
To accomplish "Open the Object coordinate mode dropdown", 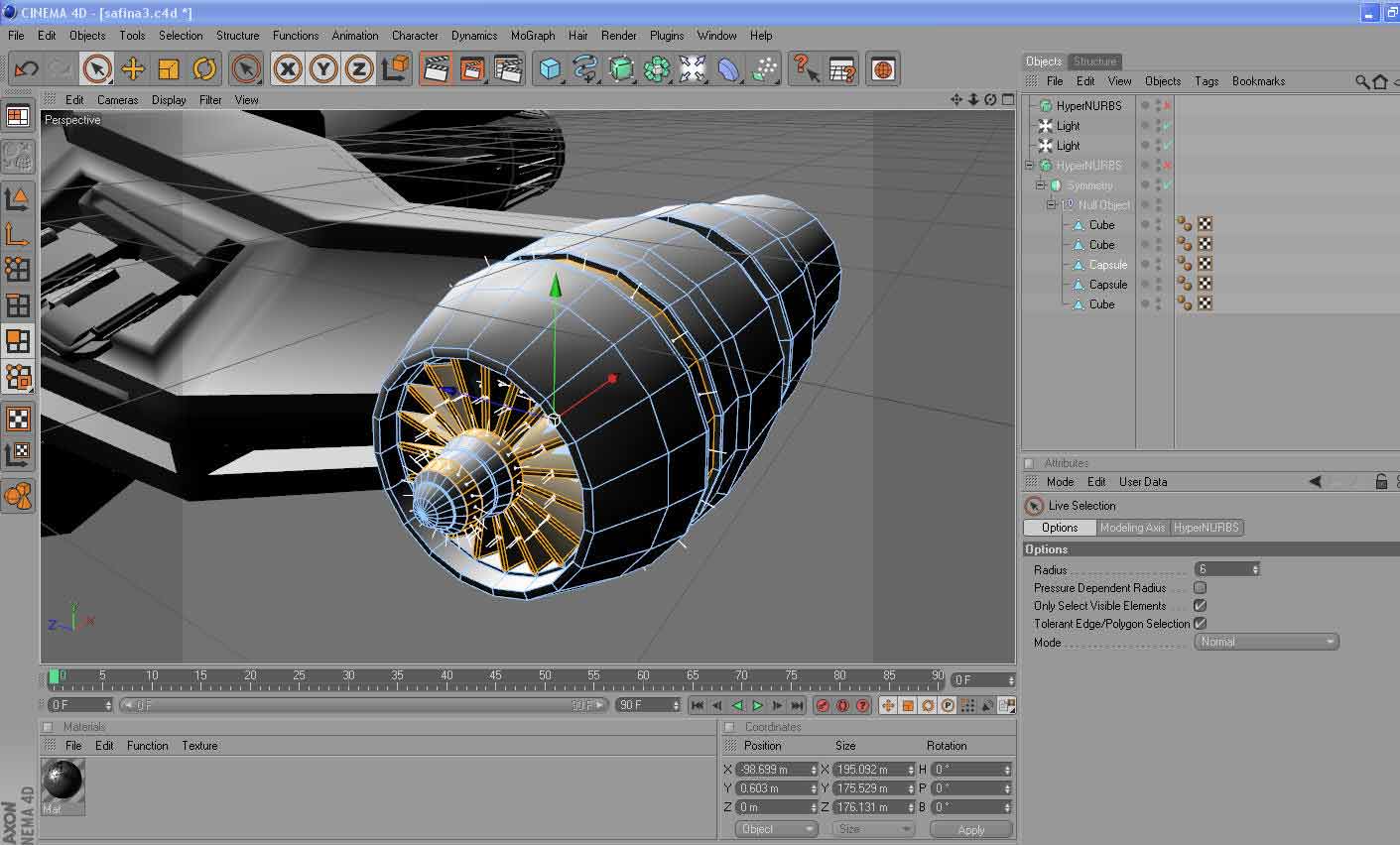I will 776,829.
